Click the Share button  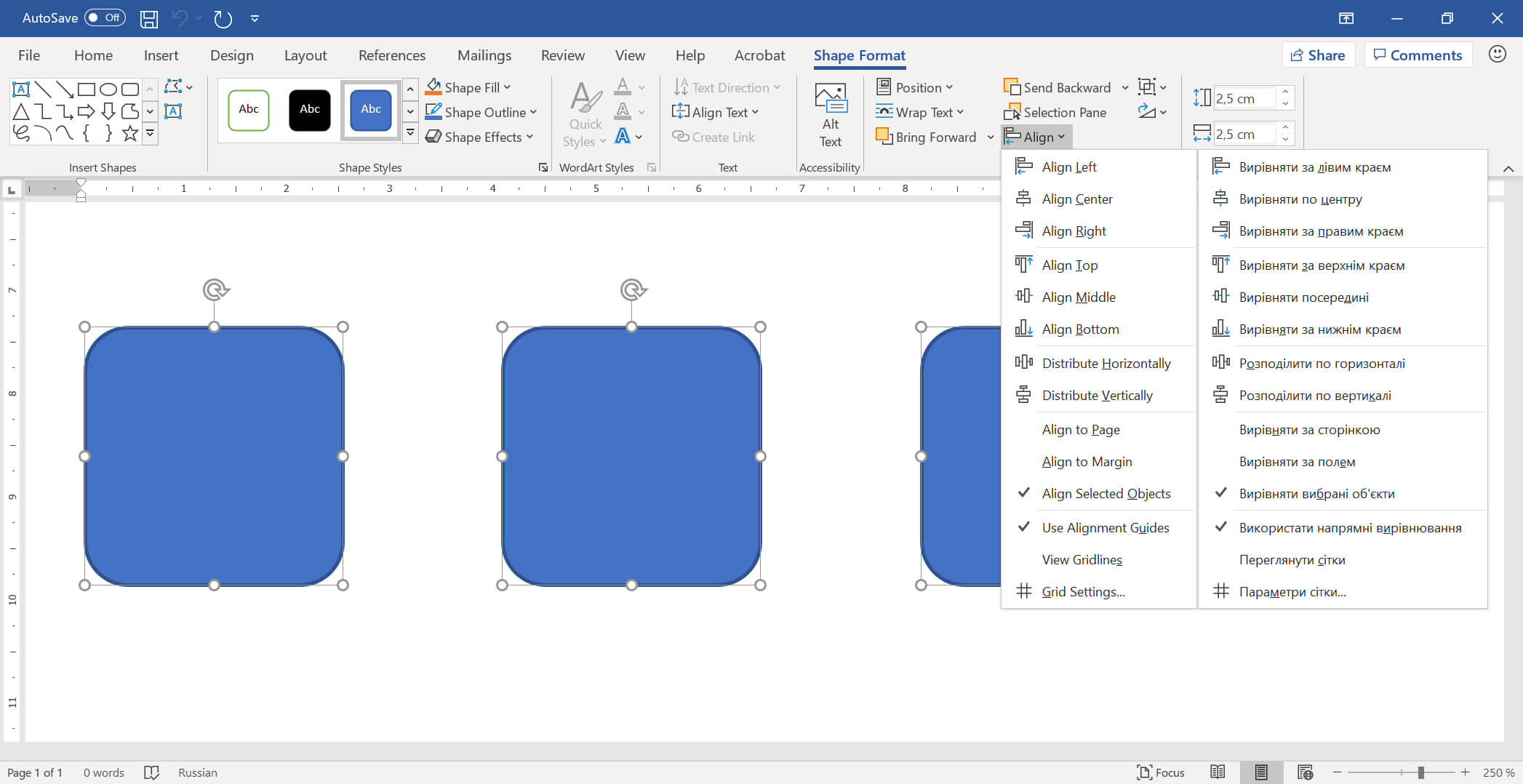pyautogui.click(x=1317, y=55)
